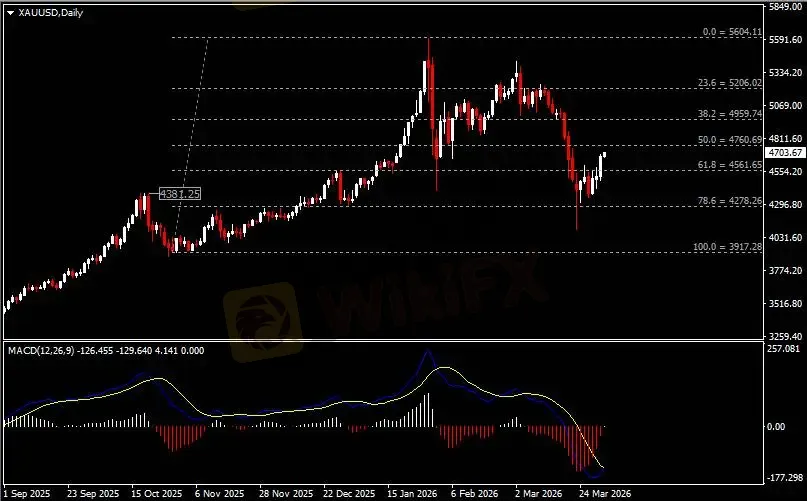The height and width of the screenshot is (501, 807).
Task: Click price axis value 3774.20
Action: point(785,270)
